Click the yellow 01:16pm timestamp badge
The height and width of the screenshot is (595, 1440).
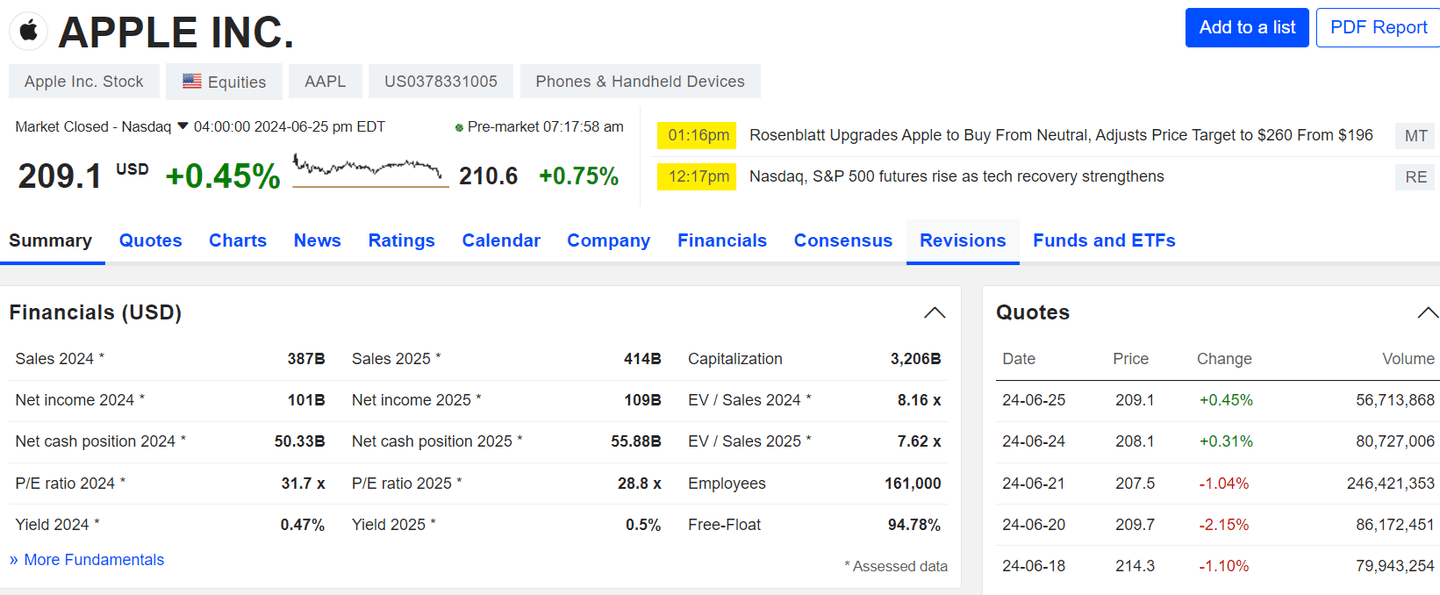(x=696, y=135)
